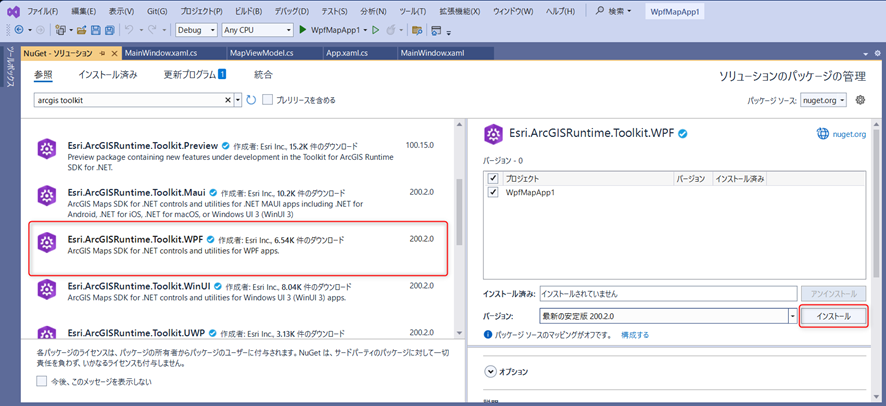Toggle the select-all projects header checkbox
Image resolution: width=886 pixels, height=406 pixels.
[493, 178]
